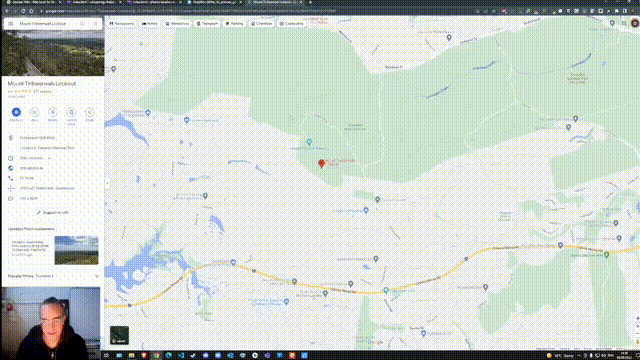Image resolution: width=640 pixels, height=360 pixels.
Task: Open the Google Maps hamburger menu
Action: [11, 24]
